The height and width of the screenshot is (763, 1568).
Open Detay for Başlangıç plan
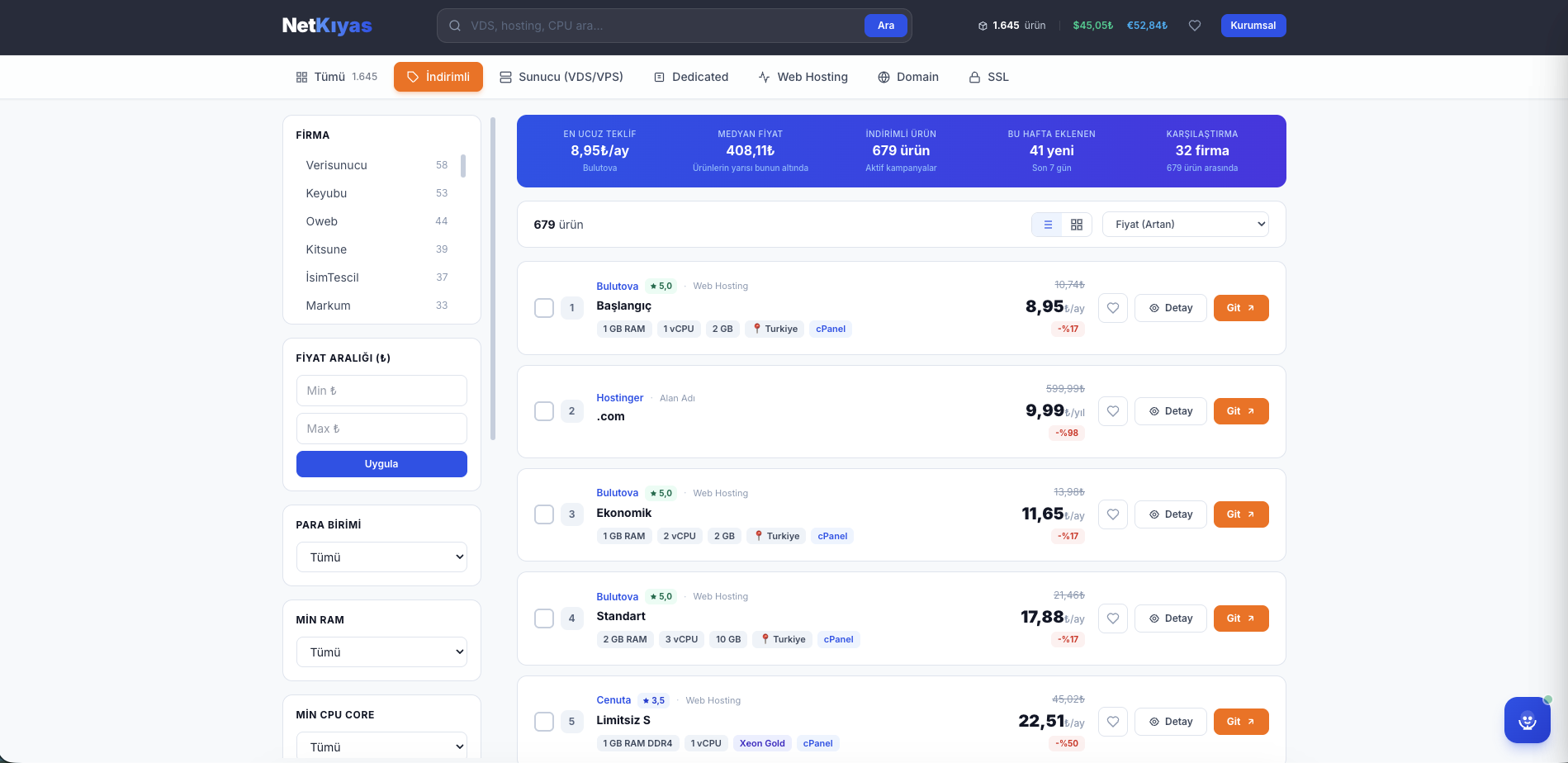coord(1171,308)
